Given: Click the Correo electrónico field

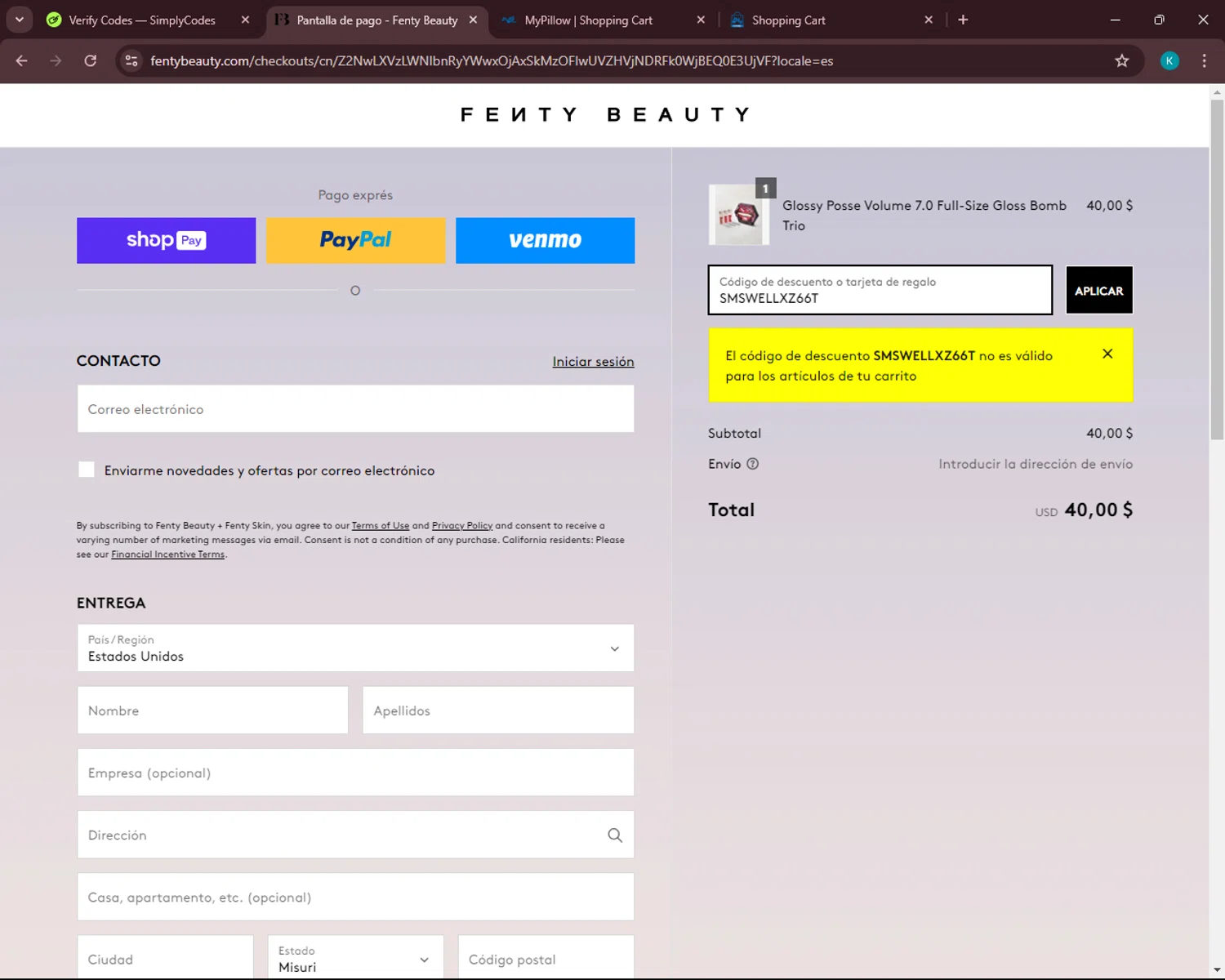Looking at the screenshot, I should pyautogui.click(x=356, y=409).
